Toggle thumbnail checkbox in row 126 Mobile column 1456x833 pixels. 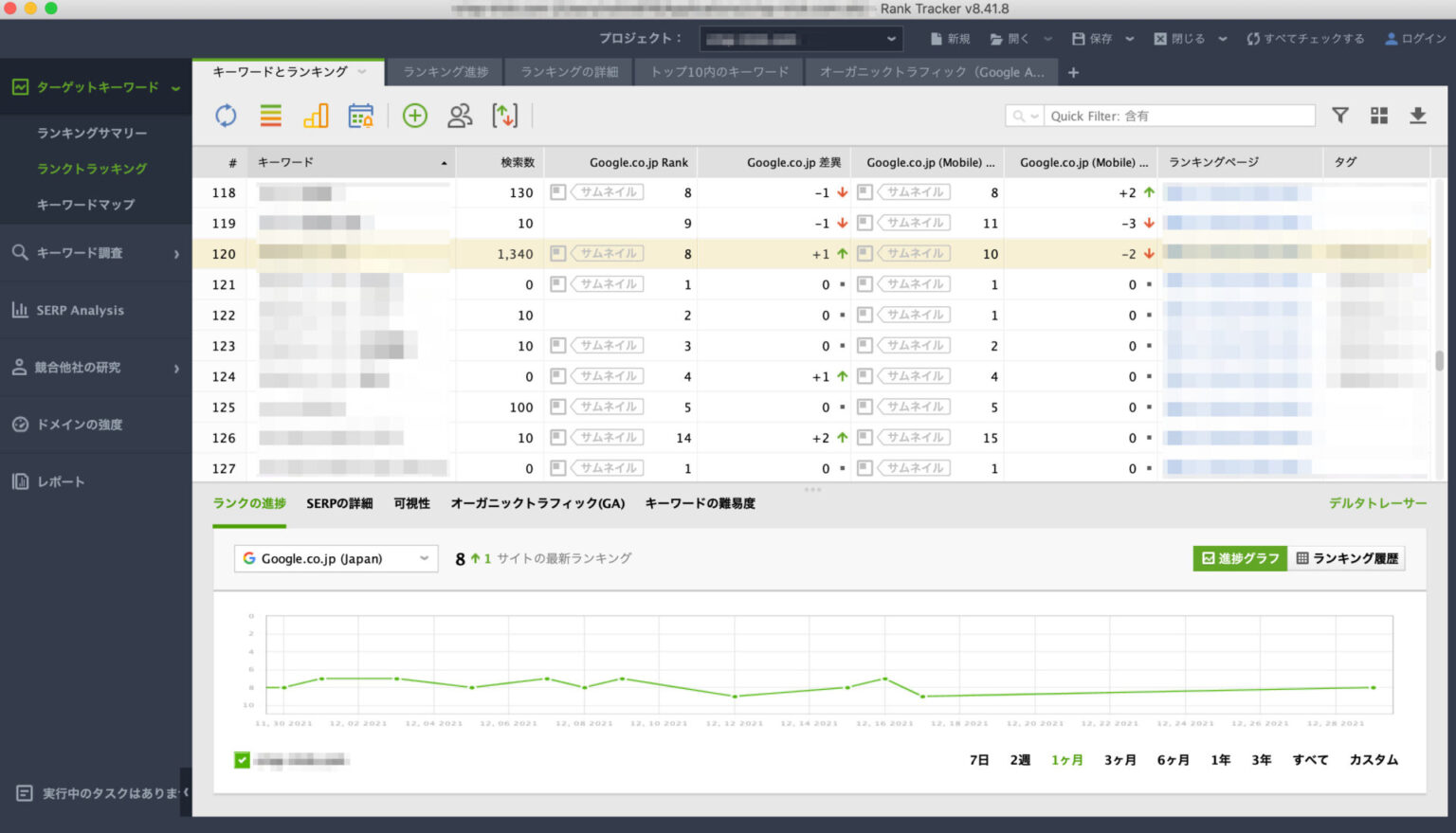(x=864, y=438)
